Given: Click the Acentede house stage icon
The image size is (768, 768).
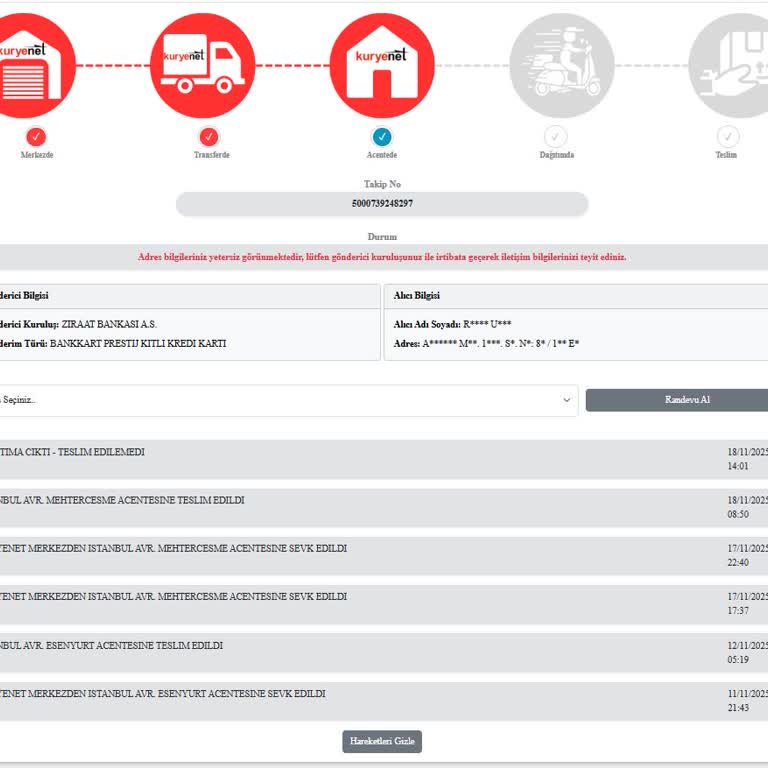Looking at the screenshot, I should [382, 66].
